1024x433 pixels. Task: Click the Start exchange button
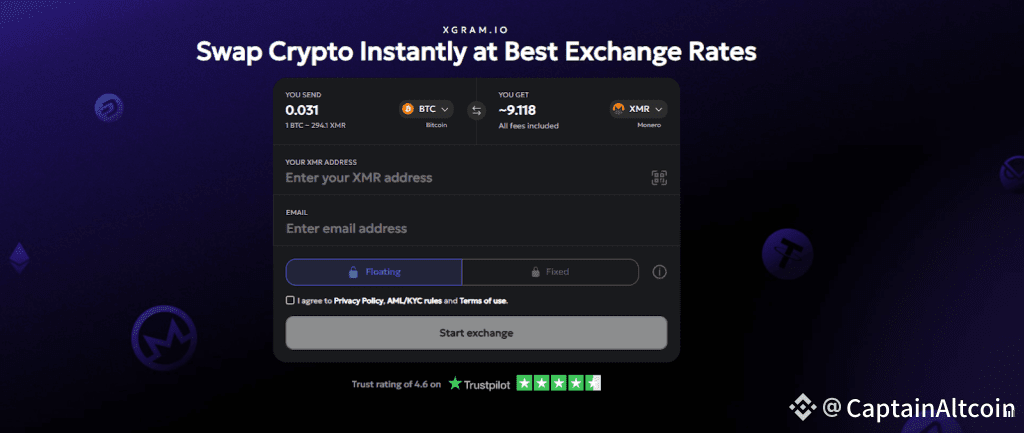pyautogui.click(x=476, y=333)
